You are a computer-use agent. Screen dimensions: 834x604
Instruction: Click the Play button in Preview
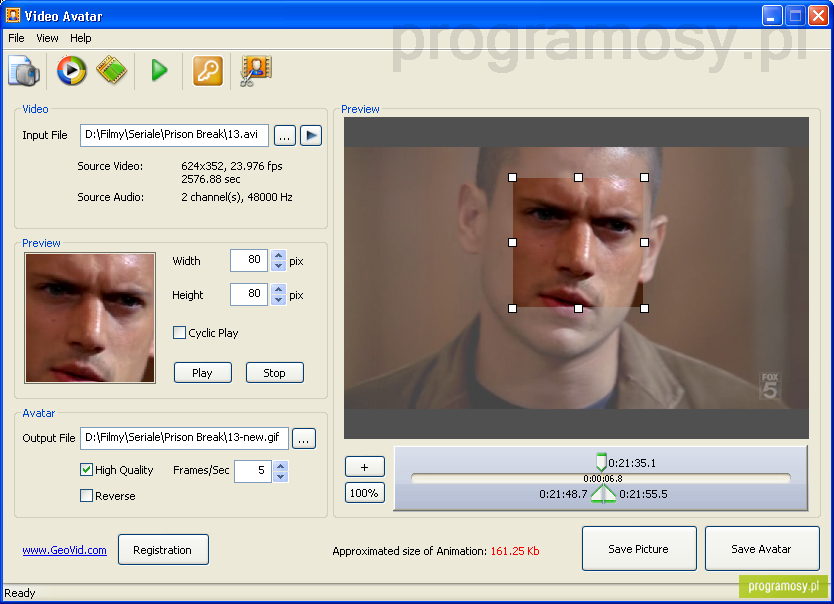click(x=203, y=373)
